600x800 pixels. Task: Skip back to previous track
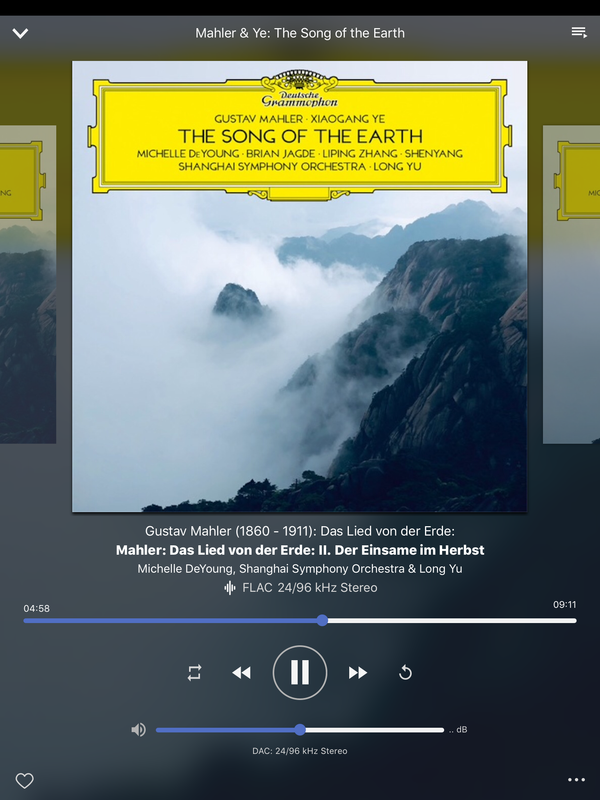(x=241, y=672)
